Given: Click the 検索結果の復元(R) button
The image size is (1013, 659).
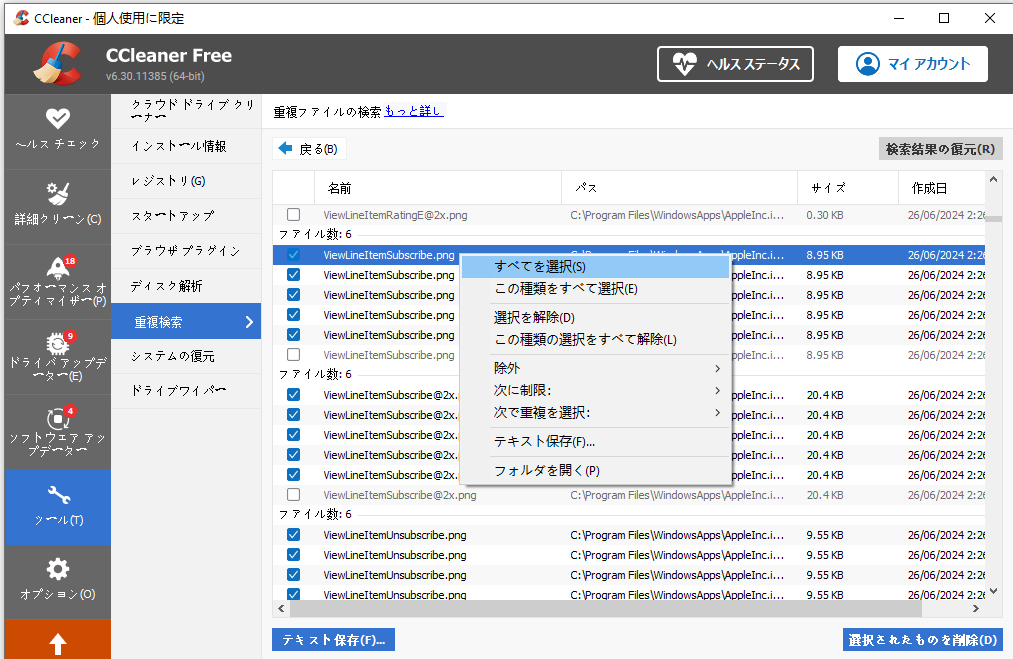Looking at the screenshot, I should coord(940,149).
